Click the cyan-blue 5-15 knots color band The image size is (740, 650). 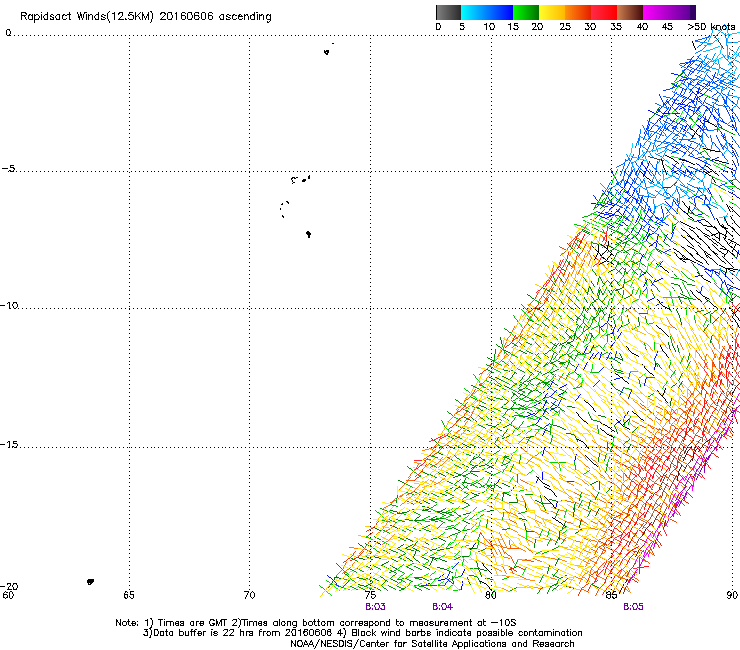click(487, 12)
